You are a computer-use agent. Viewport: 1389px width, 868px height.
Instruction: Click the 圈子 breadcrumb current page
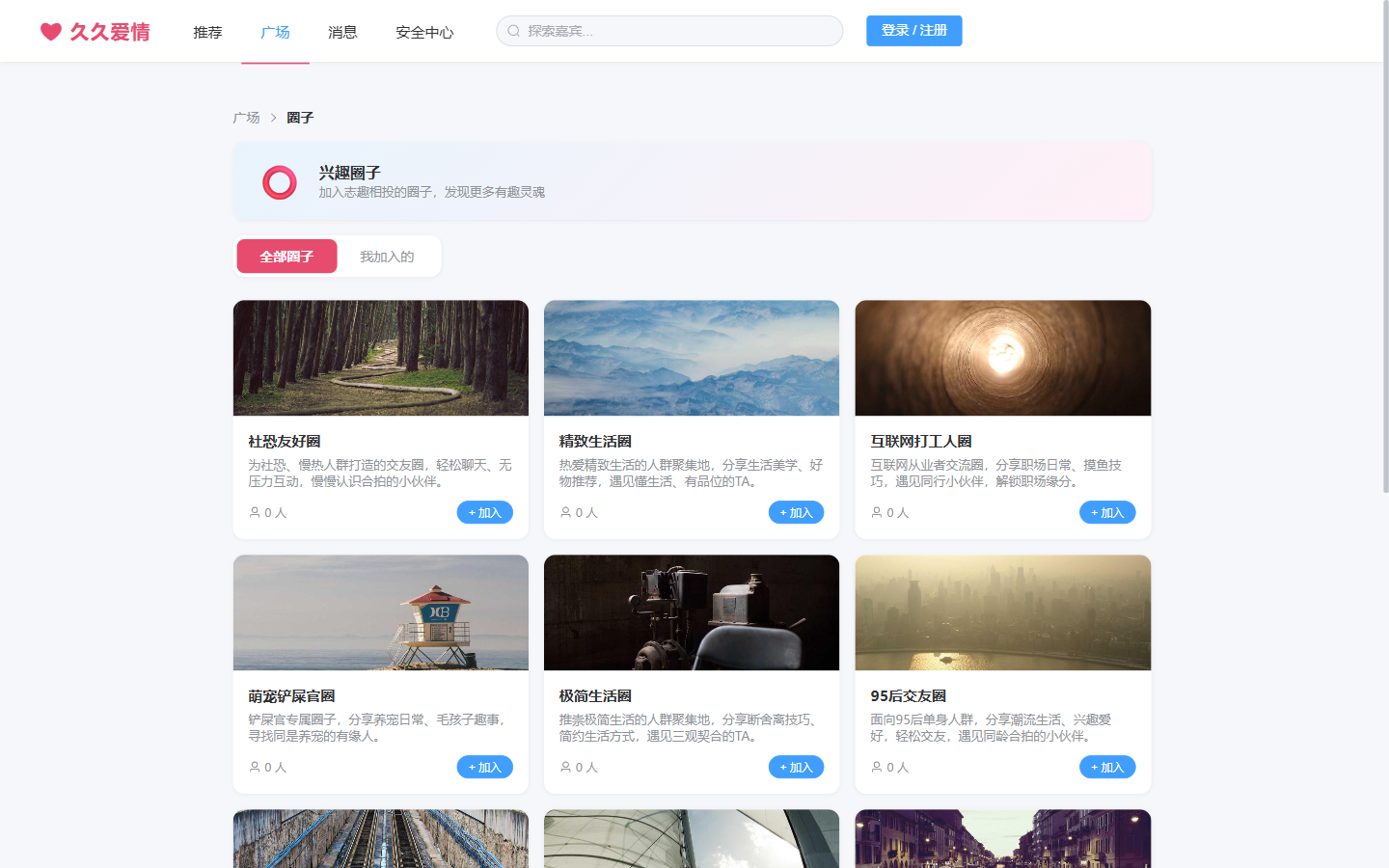point(300,118)
